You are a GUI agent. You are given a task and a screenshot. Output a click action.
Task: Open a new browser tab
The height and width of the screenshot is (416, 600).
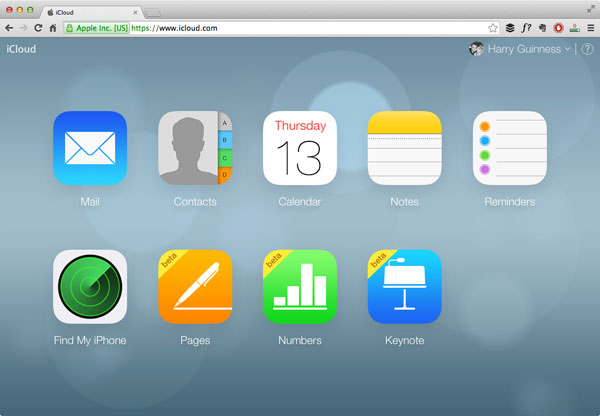pyautogui.click(x=153, y=13)
